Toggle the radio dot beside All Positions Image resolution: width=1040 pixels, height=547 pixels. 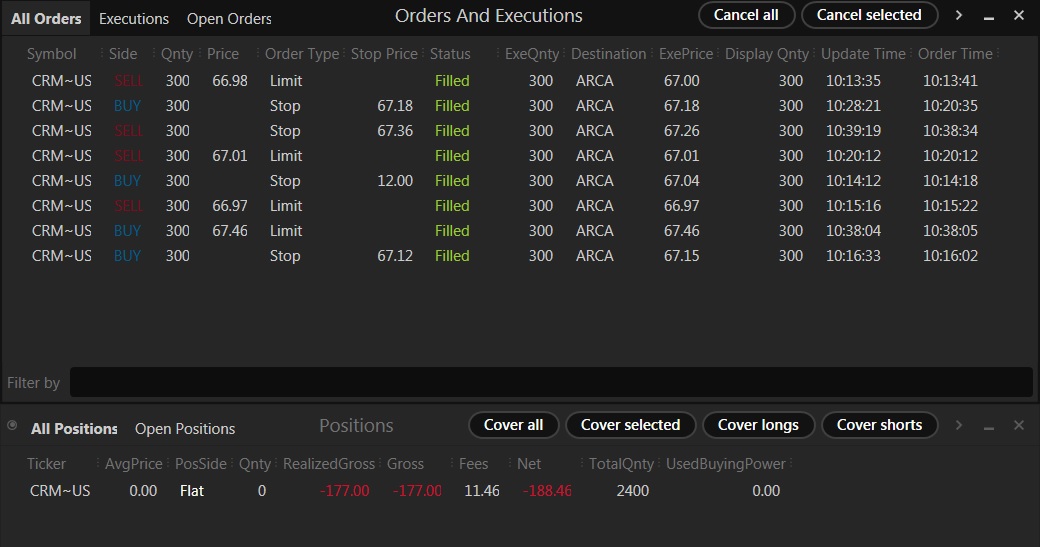[x=12, y=426]
